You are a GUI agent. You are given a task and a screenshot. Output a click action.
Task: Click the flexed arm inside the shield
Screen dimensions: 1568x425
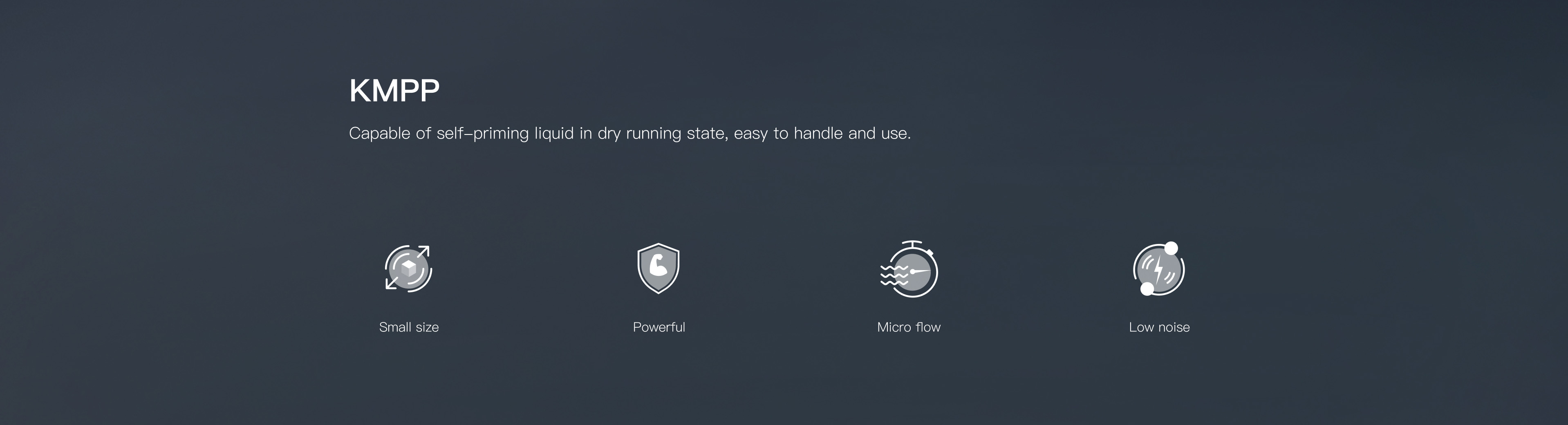658,266
